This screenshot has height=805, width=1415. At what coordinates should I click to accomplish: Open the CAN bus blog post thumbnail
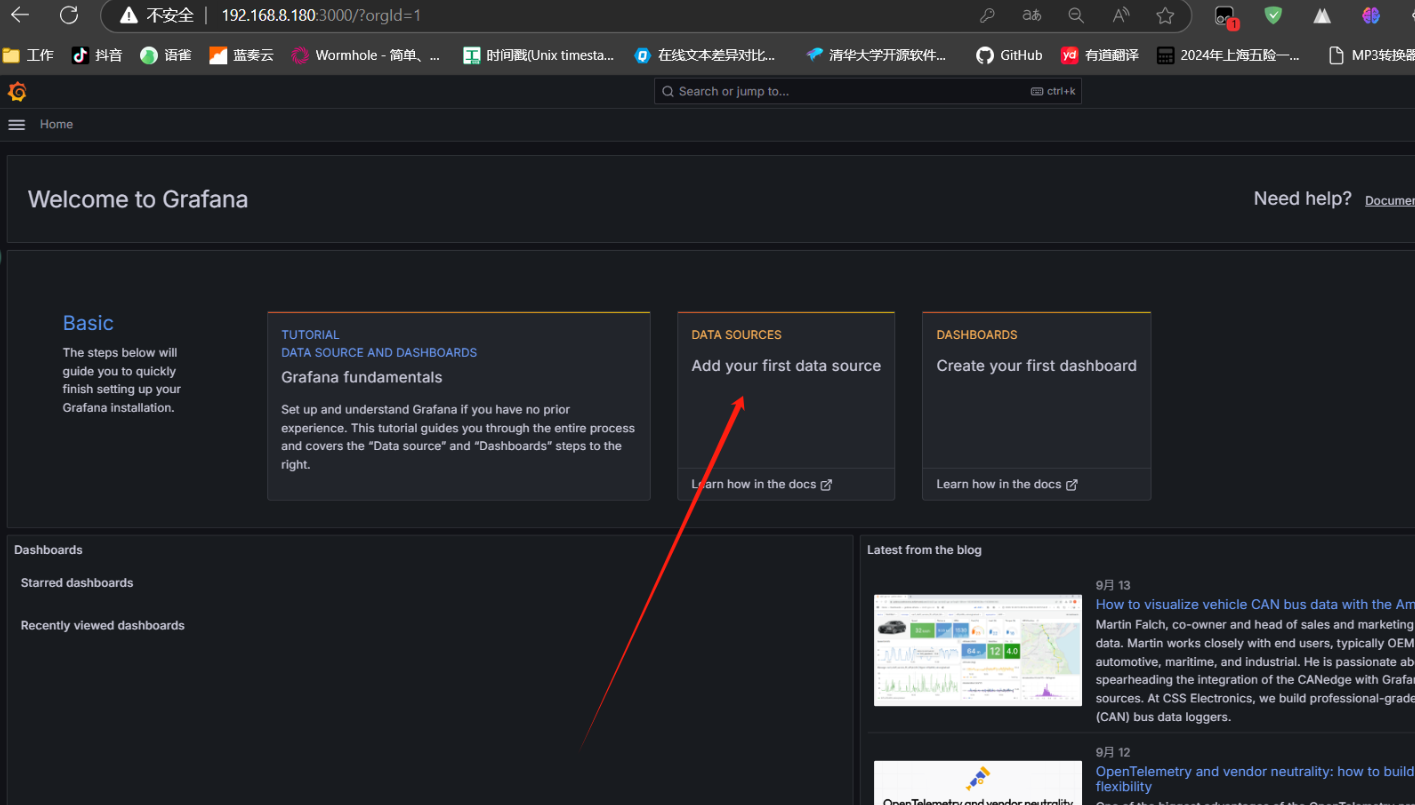[977, 650]
